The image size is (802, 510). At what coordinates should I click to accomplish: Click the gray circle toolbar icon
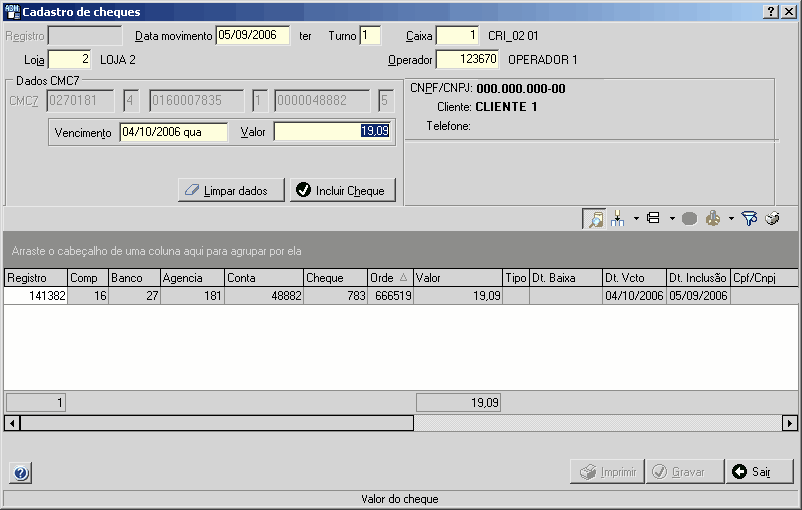point(689,219)
